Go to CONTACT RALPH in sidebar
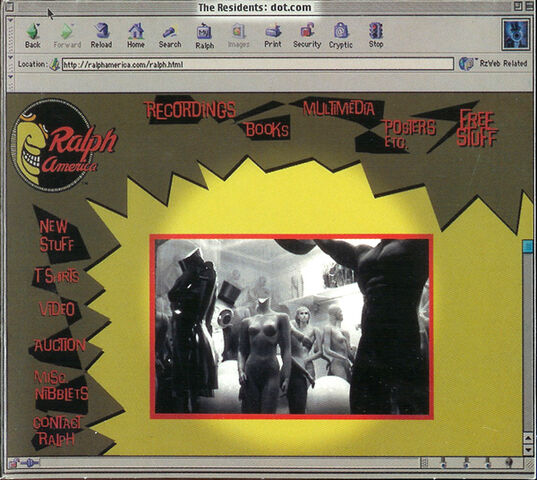The image size is (537, 480). click(x=57, y=431)
